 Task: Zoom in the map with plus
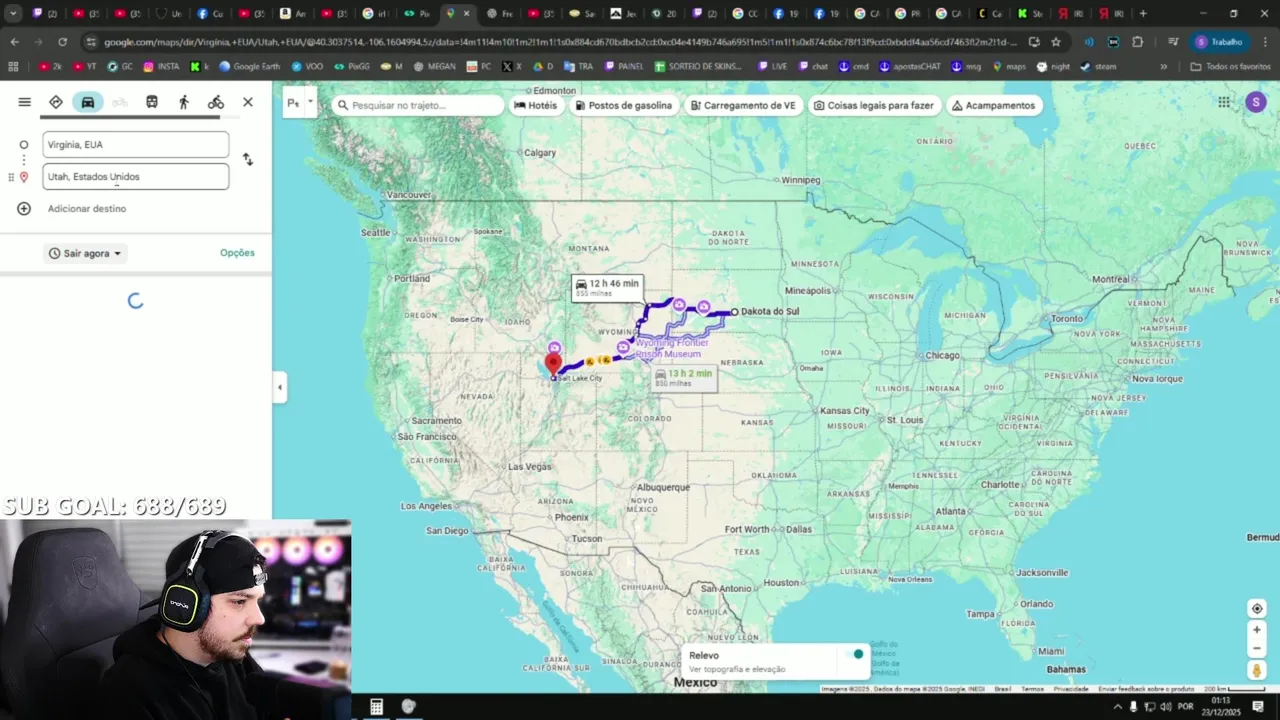(1257, 630)
